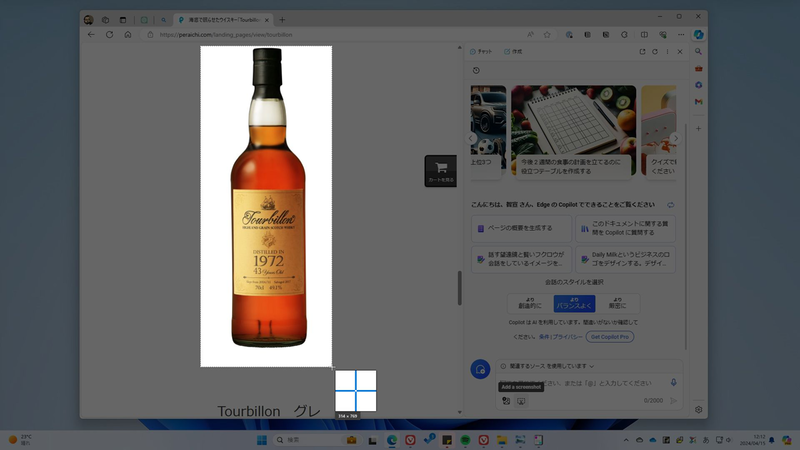Click このドキュメントに関する質問 suggestion

pyautogui.click(x=626, y=228)
